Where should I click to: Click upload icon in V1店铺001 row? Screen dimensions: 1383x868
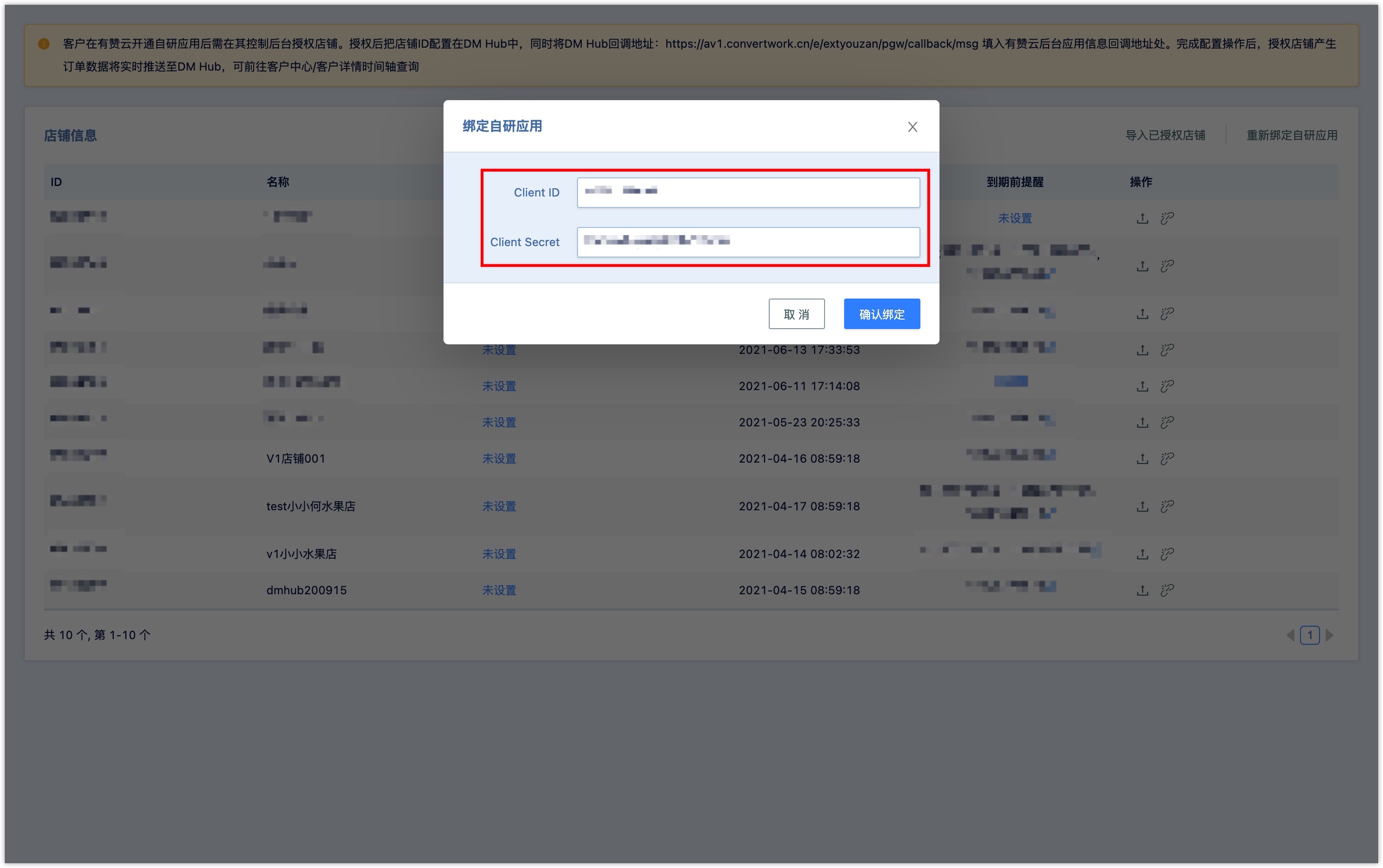click(x=1143, y=458)
